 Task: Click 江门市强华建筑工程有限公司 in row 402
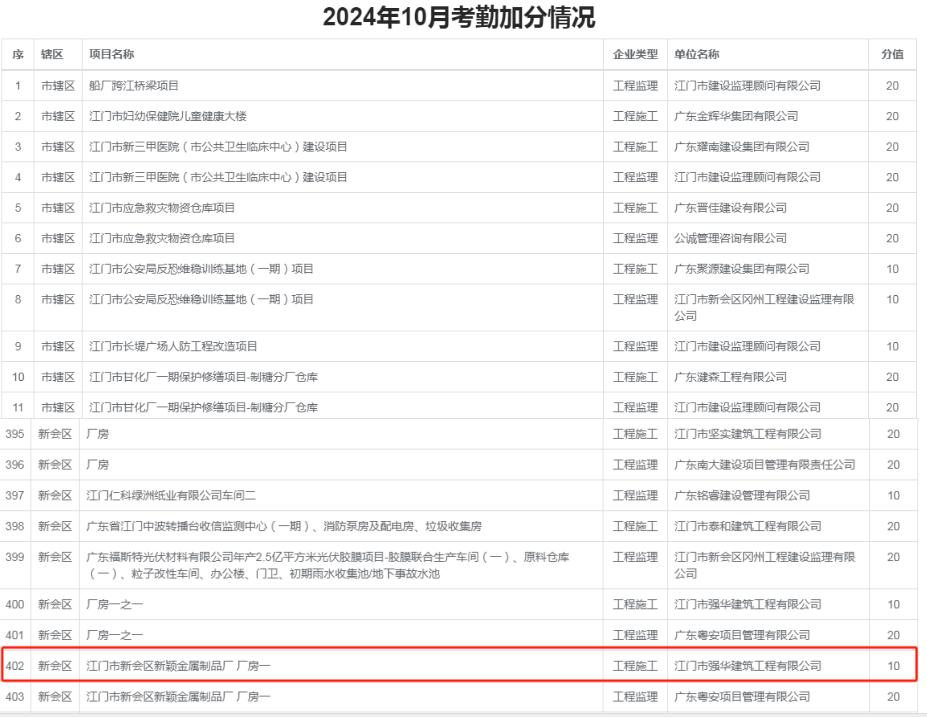click(747, 666)
